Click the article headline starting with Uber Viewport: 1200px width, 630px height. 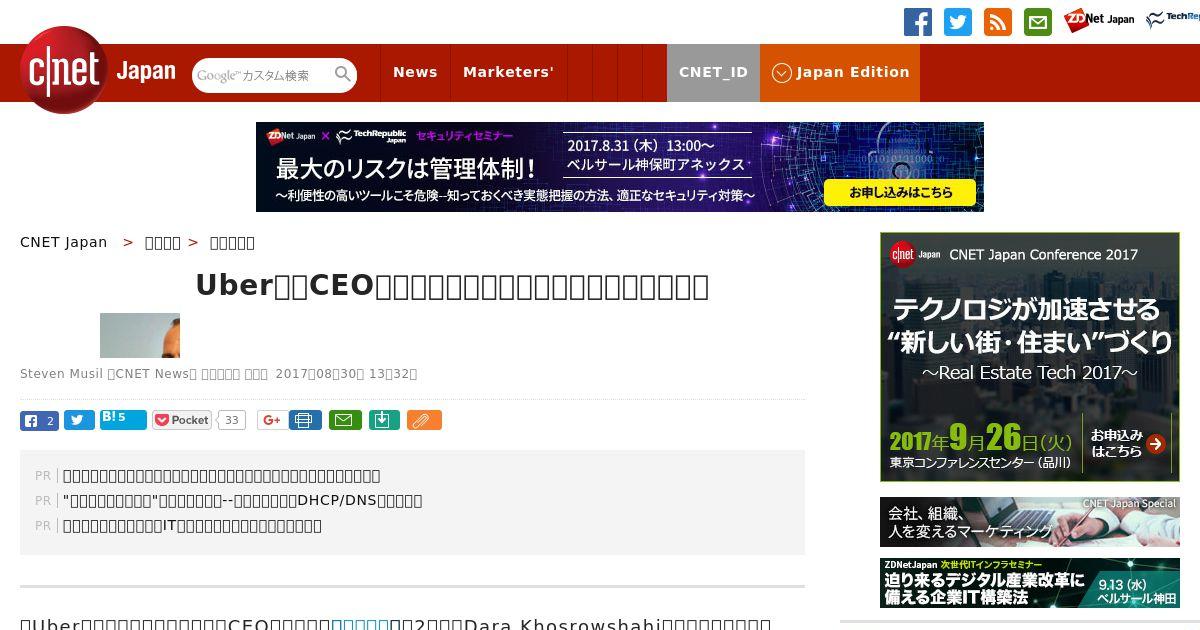tap(452, 286)
